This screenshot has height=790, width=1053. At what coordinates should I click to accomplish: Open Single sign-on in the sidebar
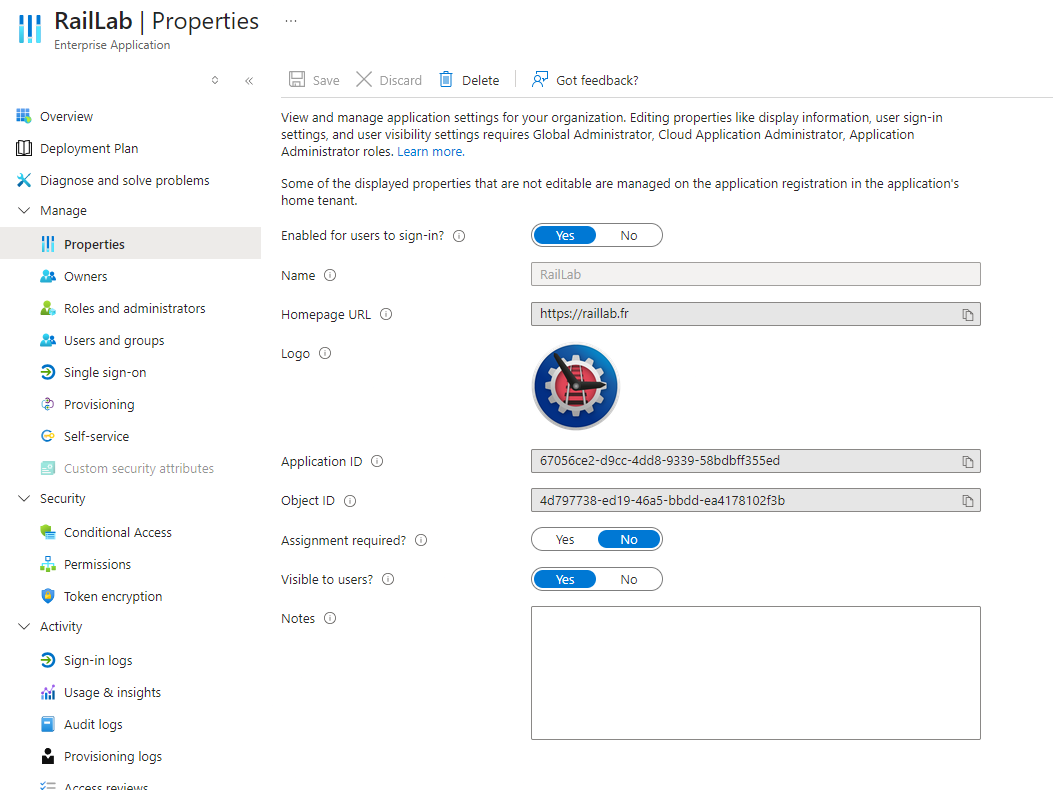(x=104, y=373)
